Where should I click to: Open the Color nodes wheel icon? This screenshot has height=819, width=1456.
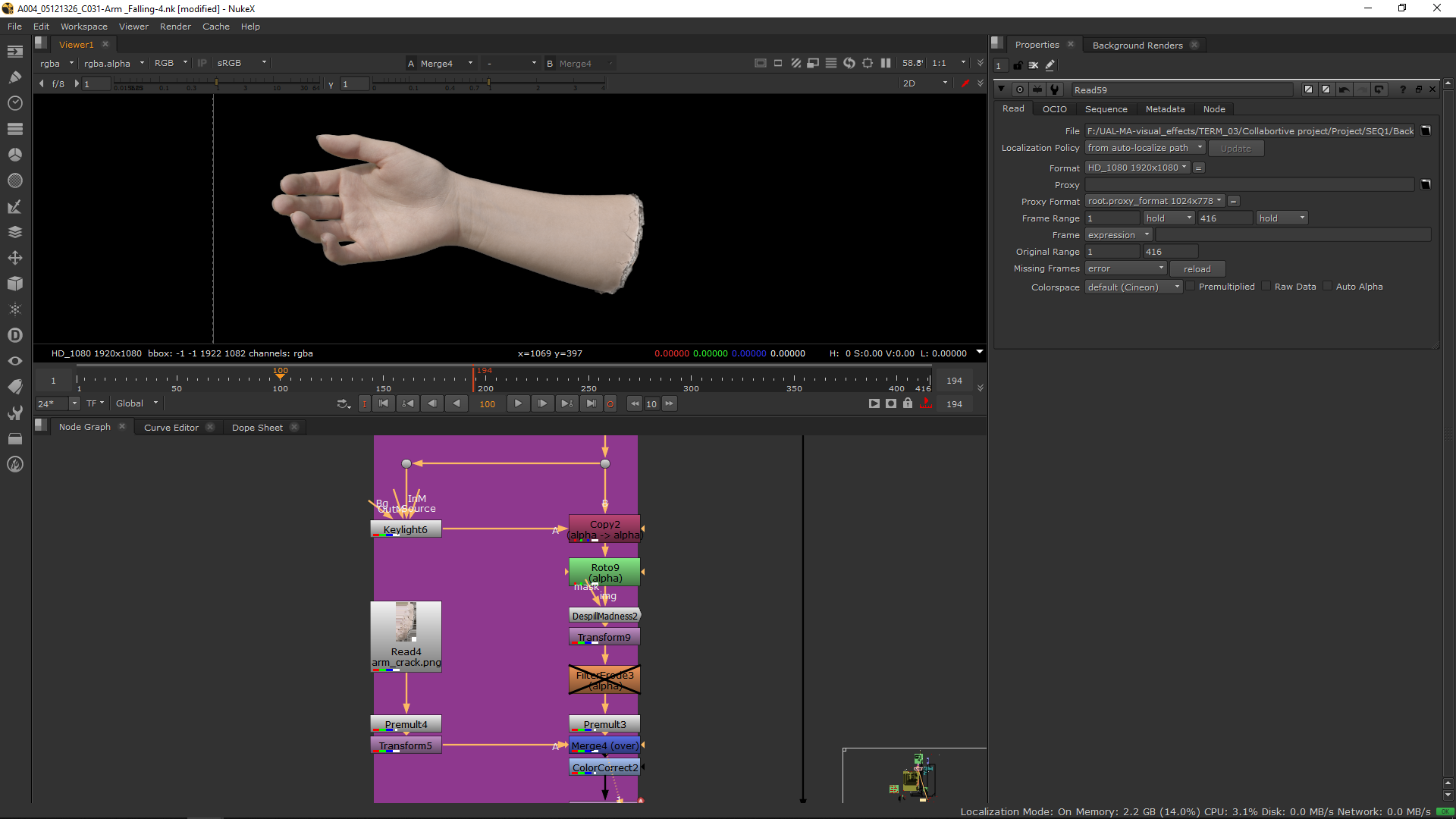click(14, 154)
